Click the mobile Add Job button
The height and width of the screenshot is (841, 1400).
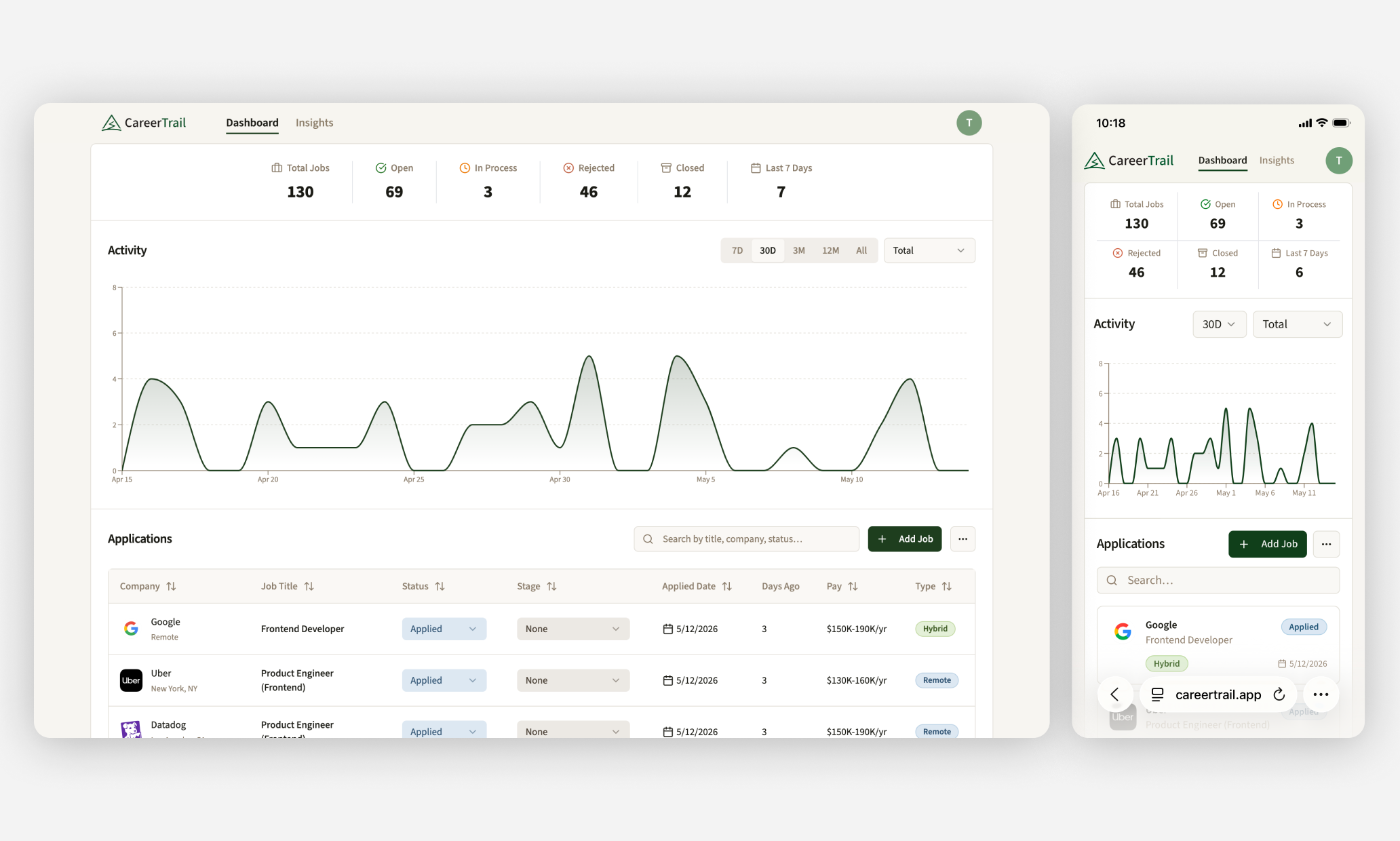pyautogui.click(x=1267, y=544)
